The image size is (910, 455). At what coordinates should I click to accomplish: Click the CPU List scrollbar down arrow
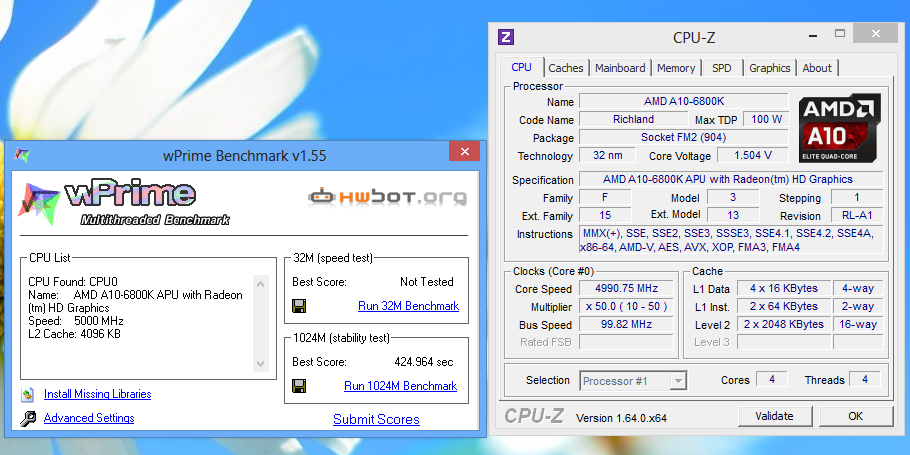(260, 364)
